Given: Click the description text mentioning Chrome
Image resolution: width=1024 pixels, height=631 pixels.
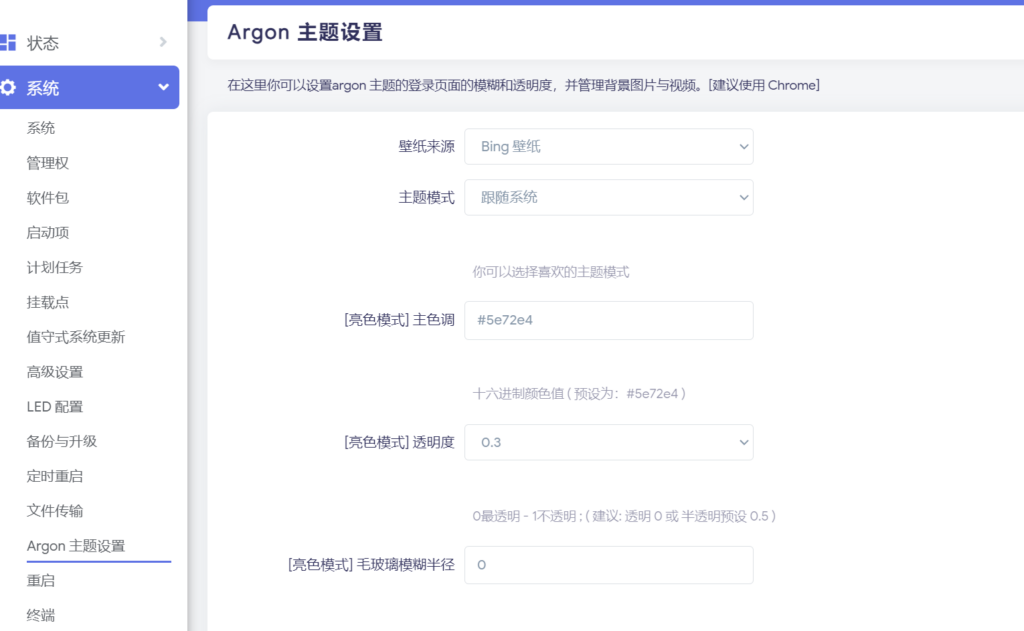Looking at the screenshot, I should [524, 86].
